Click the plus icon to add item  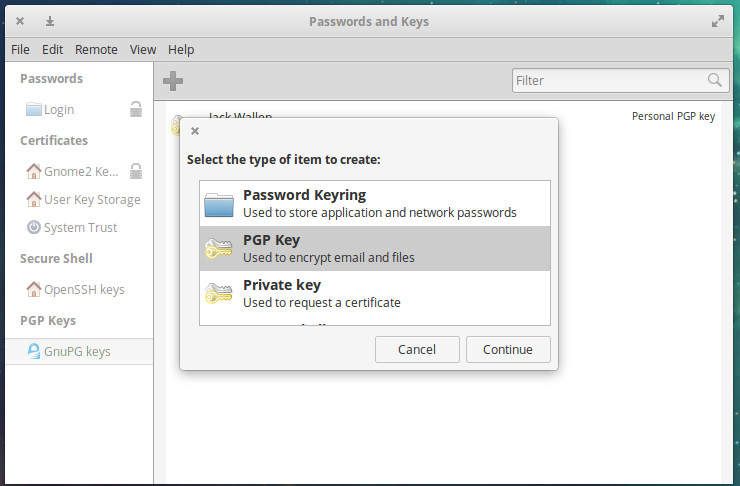coord(173,81)
